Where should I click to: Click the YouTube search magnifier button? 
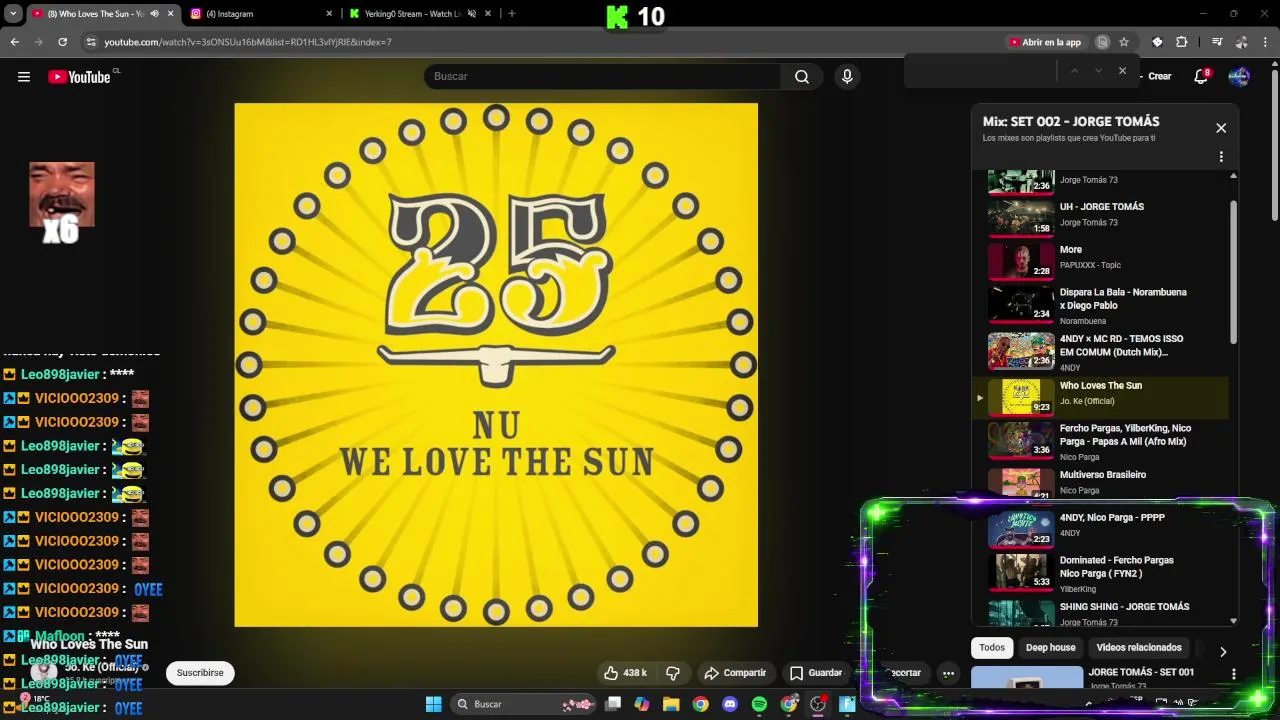click(802, 77)
